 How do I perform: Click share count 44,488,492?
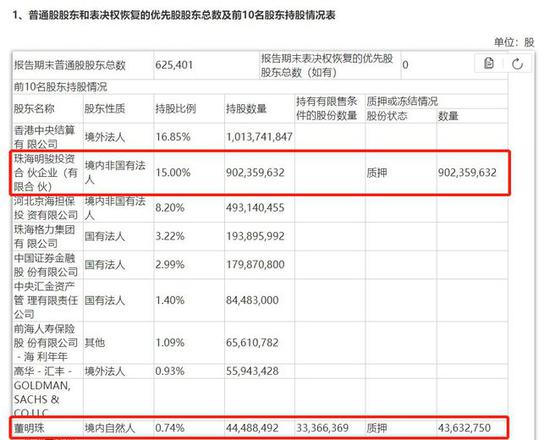click(252, 428)
